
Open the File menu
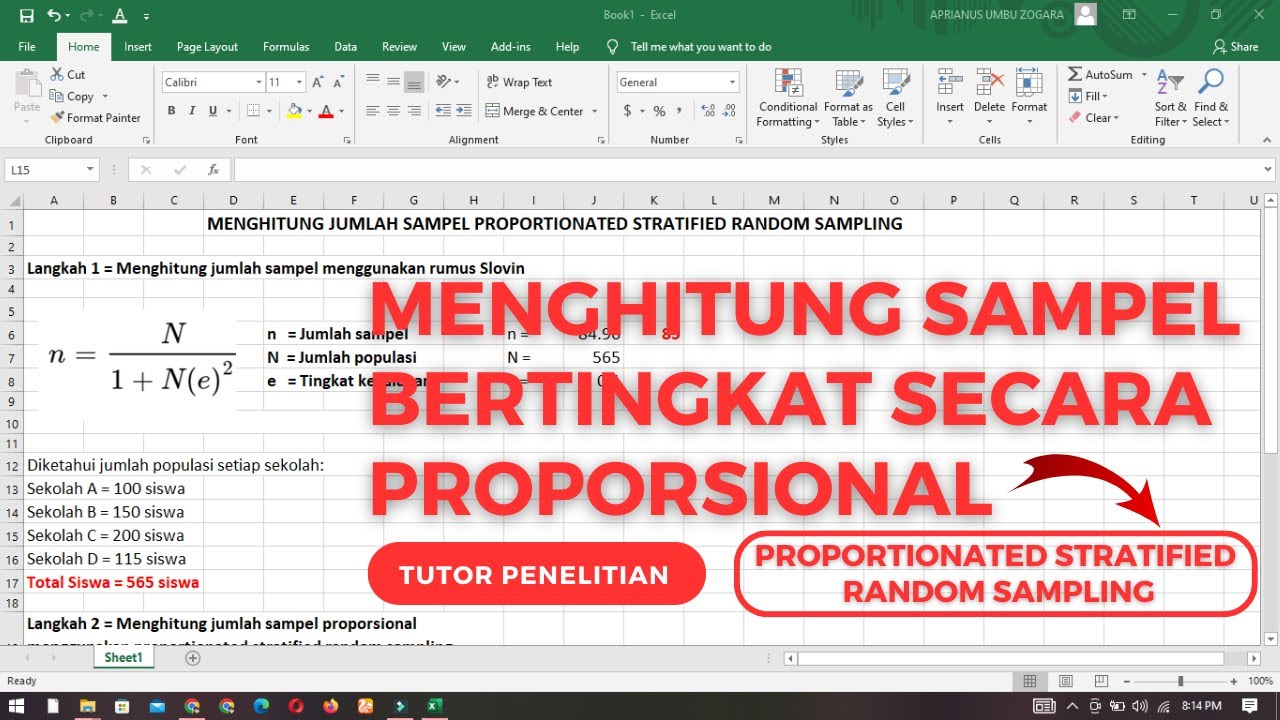coord(27,47)
